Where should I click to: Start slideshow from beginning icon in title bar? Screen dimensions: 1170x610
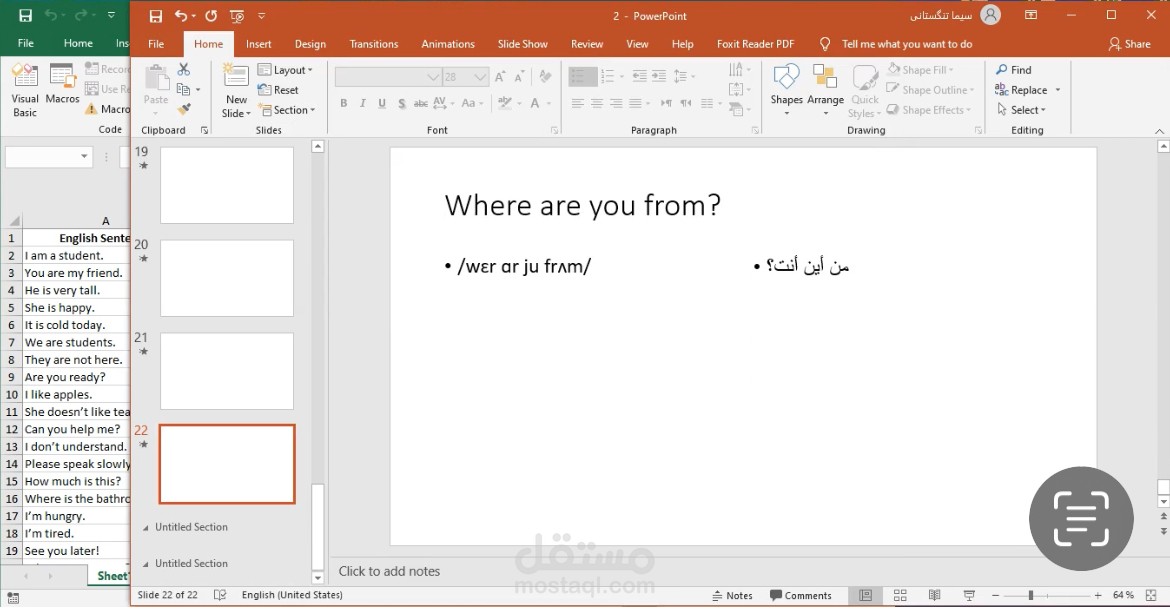click(237, 16)
